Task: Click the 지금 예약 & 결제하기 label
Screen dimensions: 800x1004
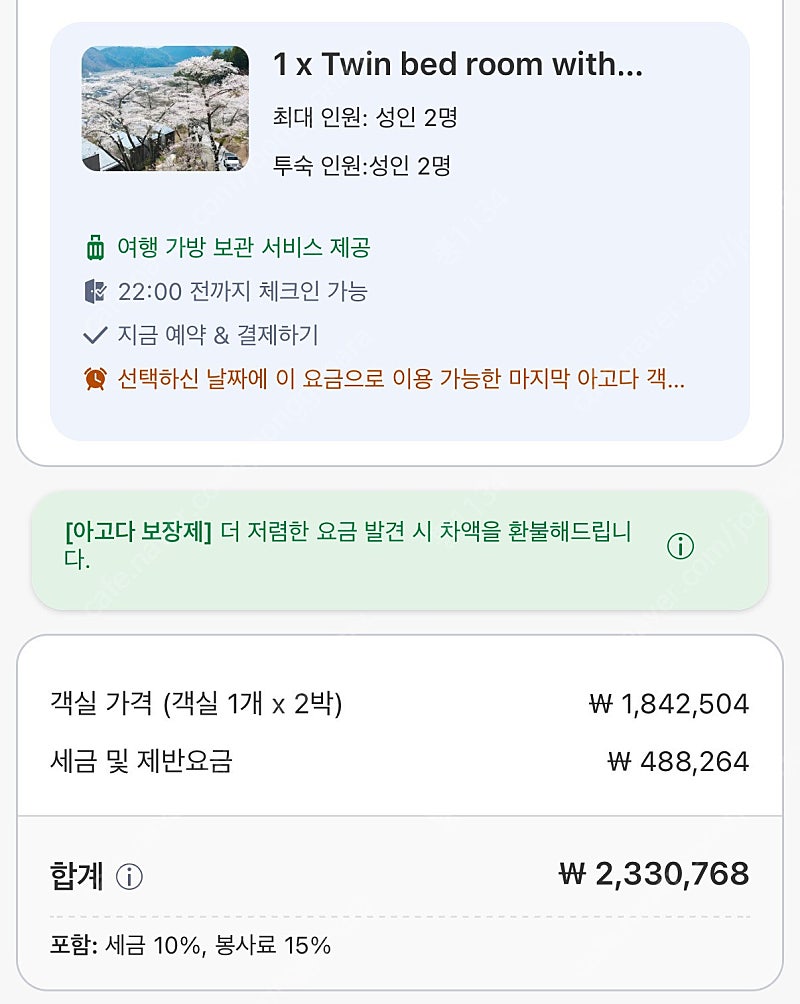Action: click(x=218, y=335)
